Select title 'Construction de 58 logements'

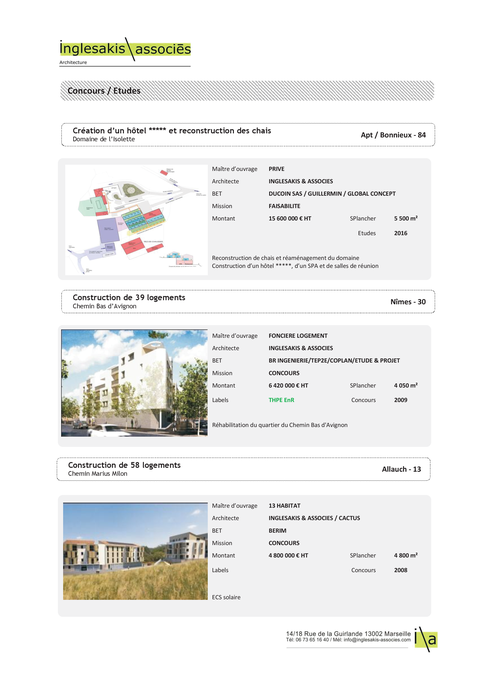[x=124, y=465]
